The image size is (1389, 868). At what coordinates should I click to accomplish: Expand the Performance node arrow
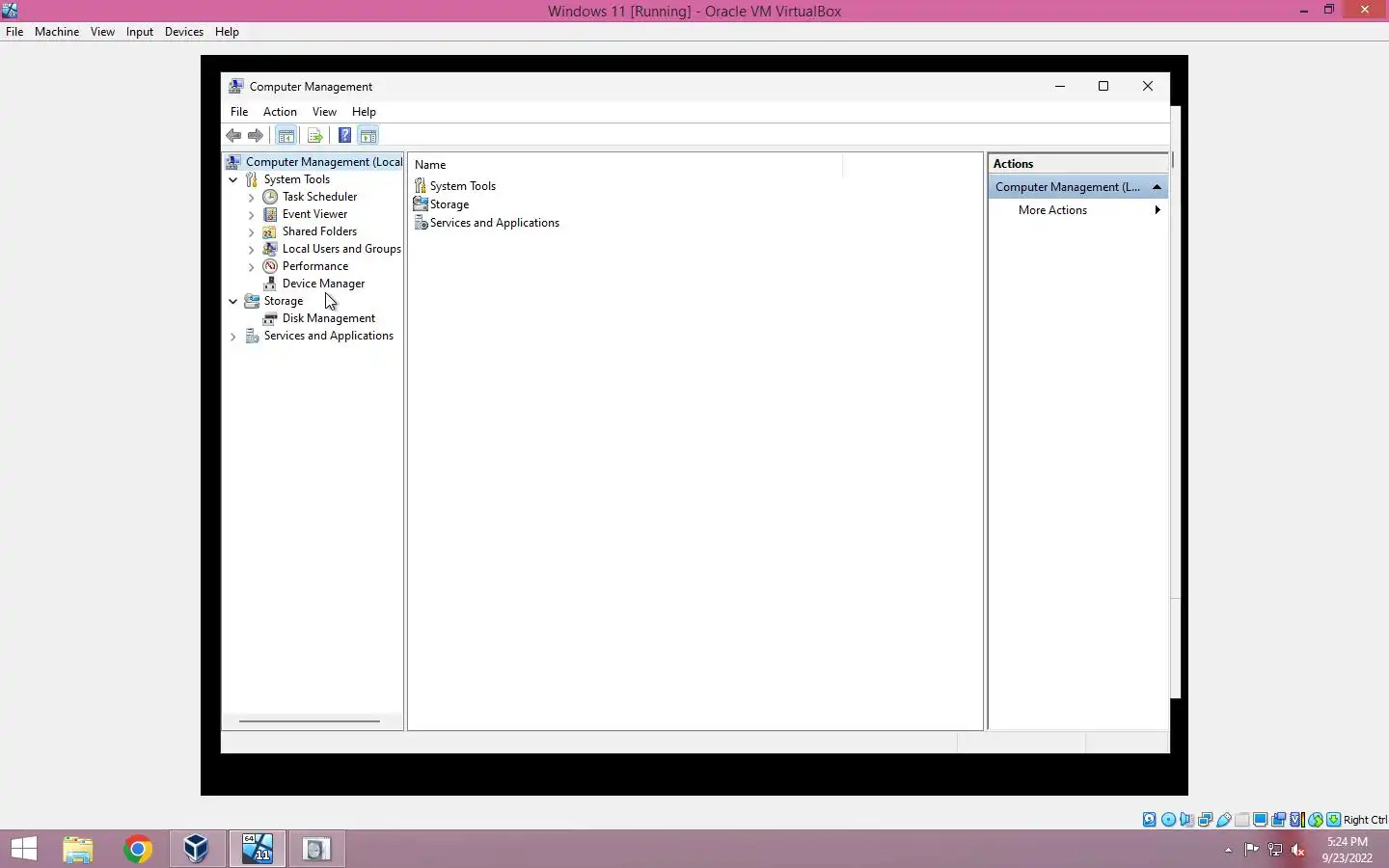[x=252, y=267]
